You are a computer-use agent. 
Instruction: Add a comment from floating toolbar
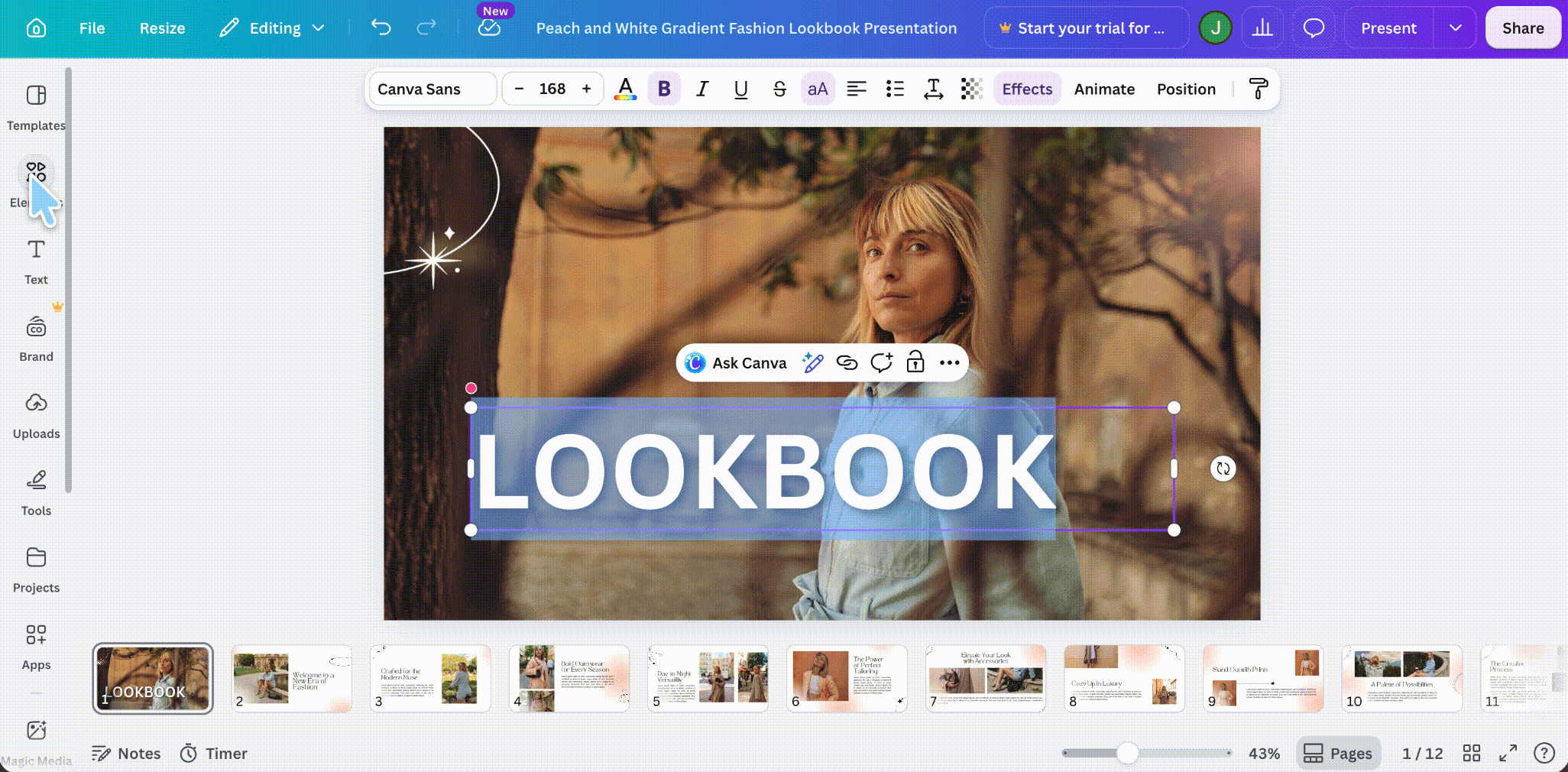click(881, 363)
